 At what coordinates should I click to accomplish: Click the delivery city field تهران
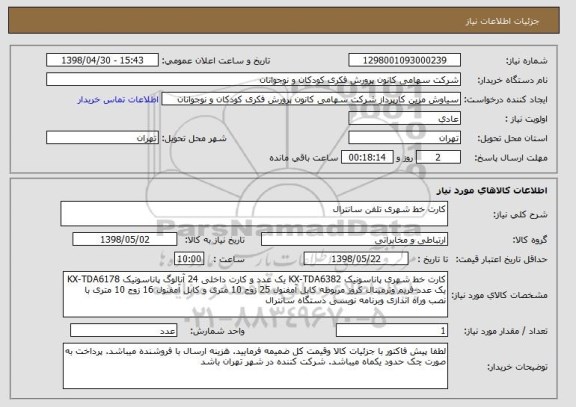(102, 138)
